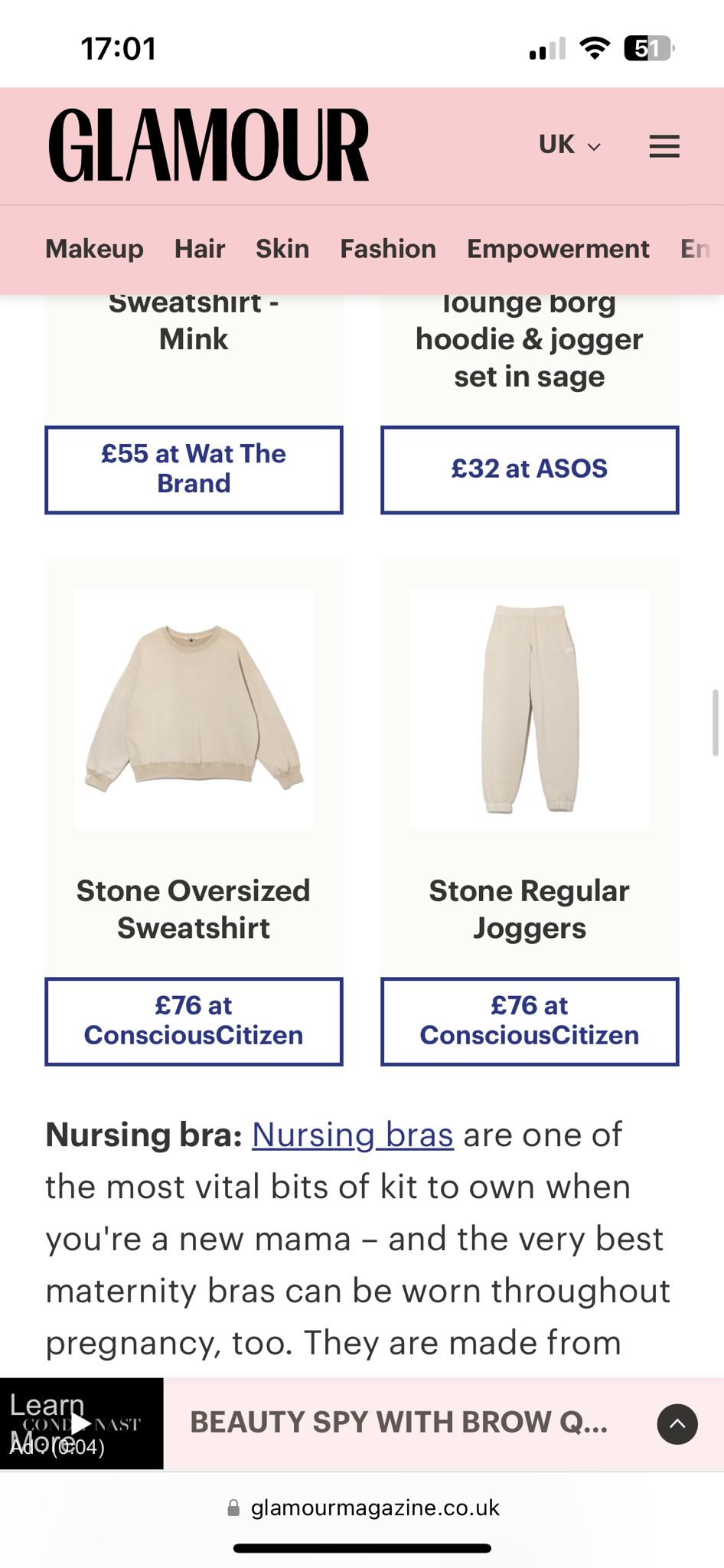Play the Condé Nast ad video

81,1423
